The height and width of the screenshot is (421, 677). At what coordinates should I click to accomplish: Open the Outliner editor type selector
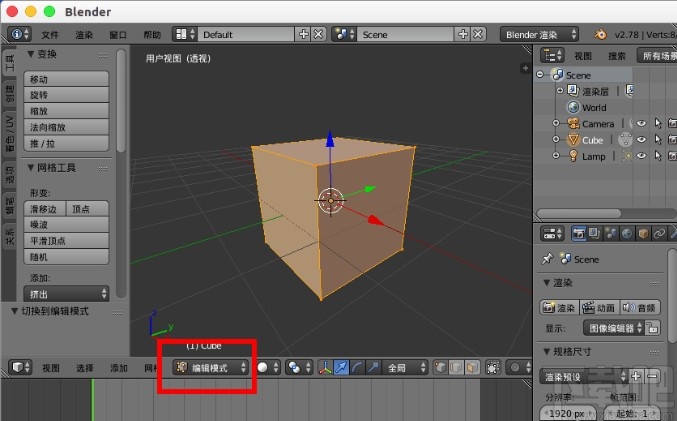pos(552,56)
